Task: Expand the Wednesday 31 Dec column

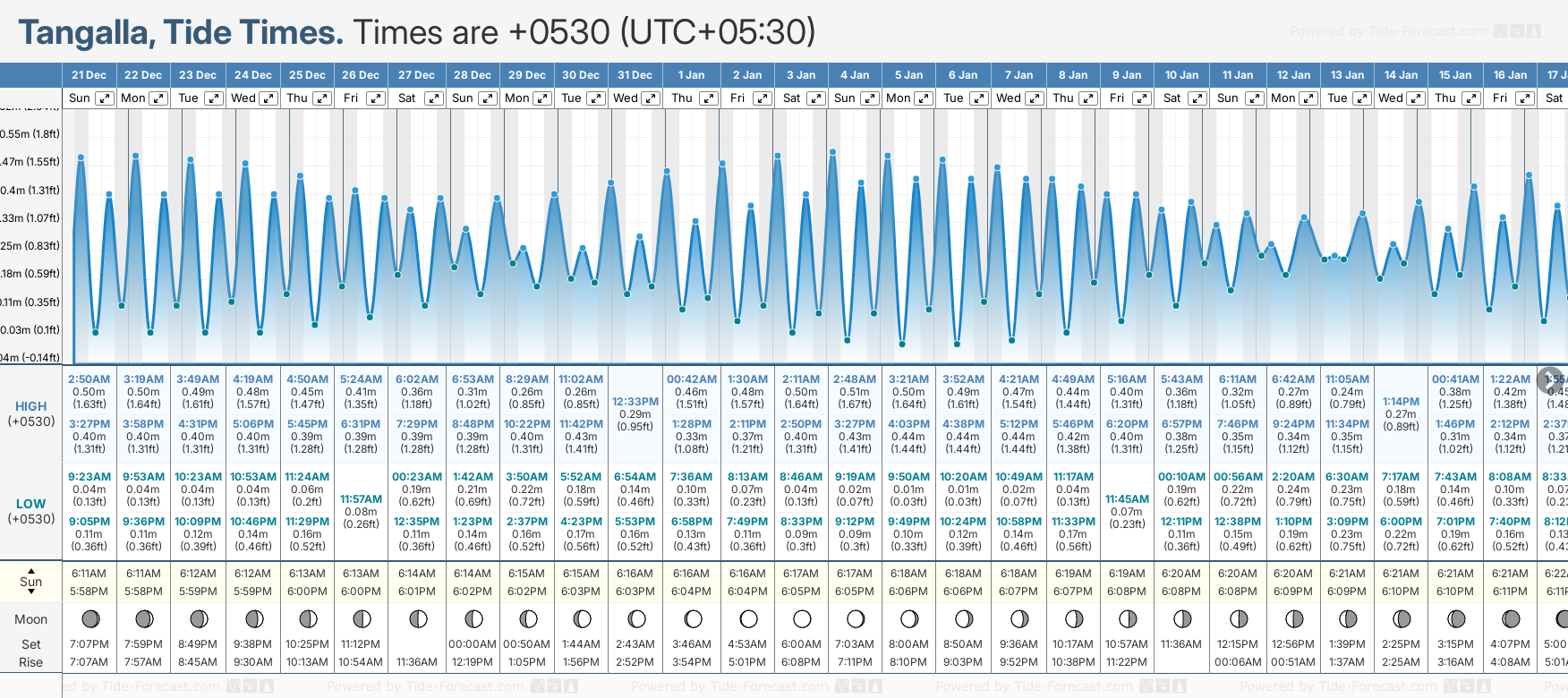Action: 651,98
